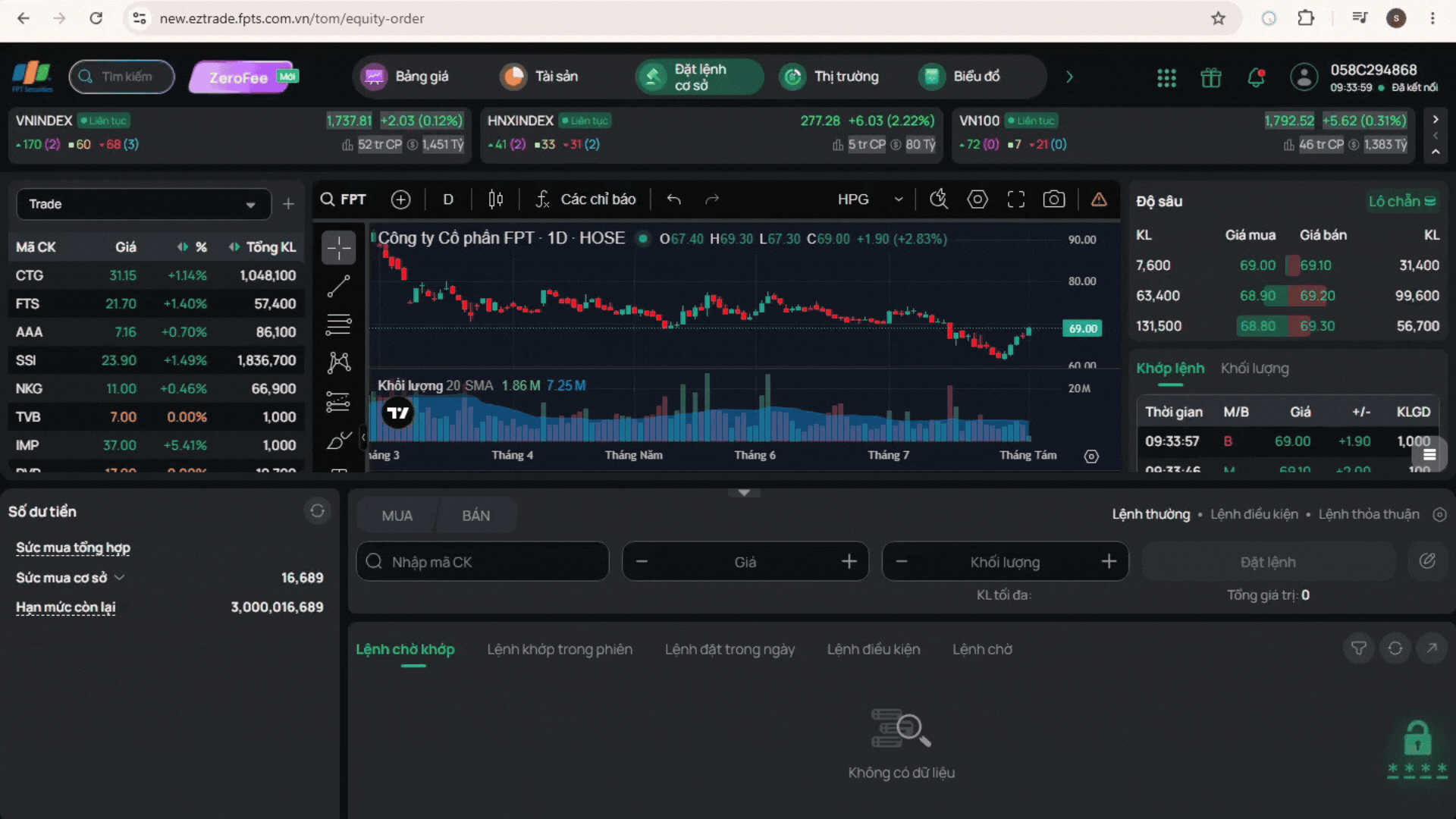Open the gift rewards icon
Screen dimensions: 1456x819
pyautogui.click(x=1211, y=77)
